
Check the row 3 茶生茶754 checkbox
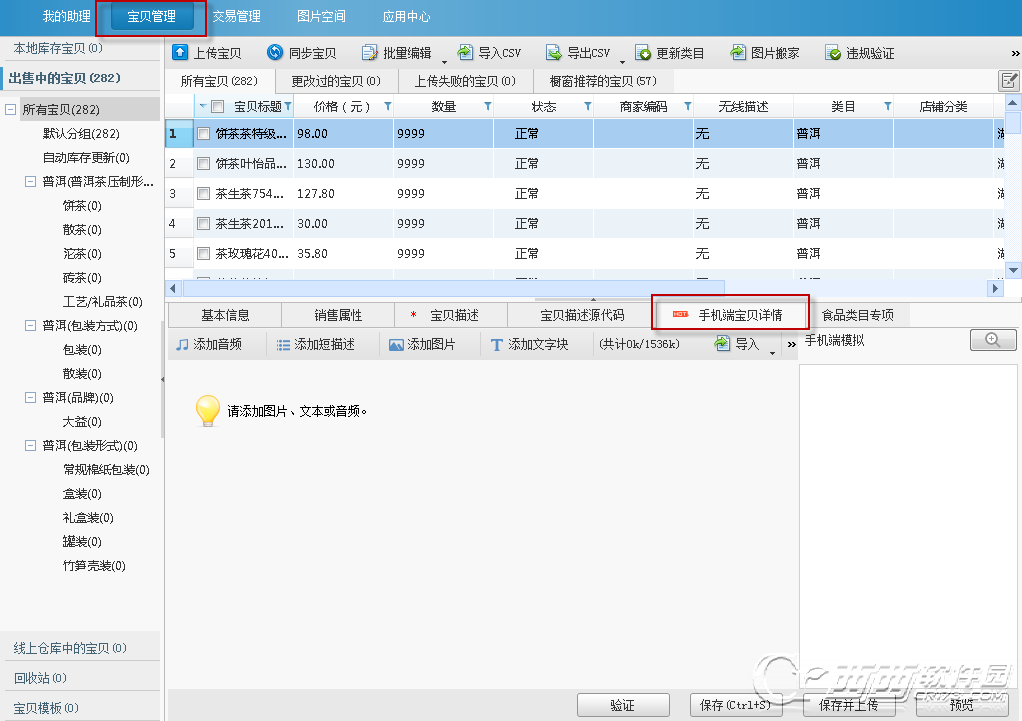click(203, 194)
